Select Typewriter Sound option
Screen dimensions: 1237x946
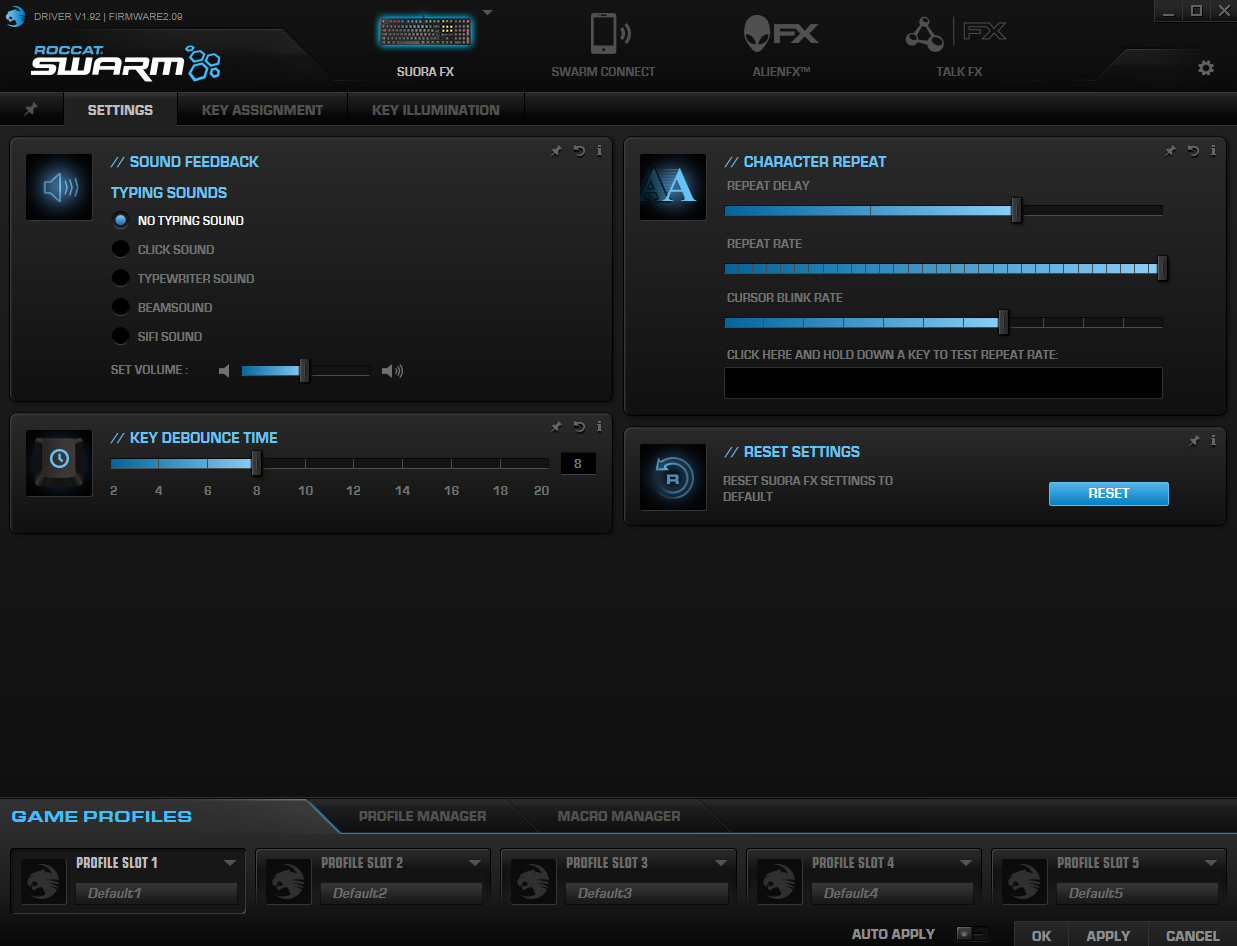[185, 279]
